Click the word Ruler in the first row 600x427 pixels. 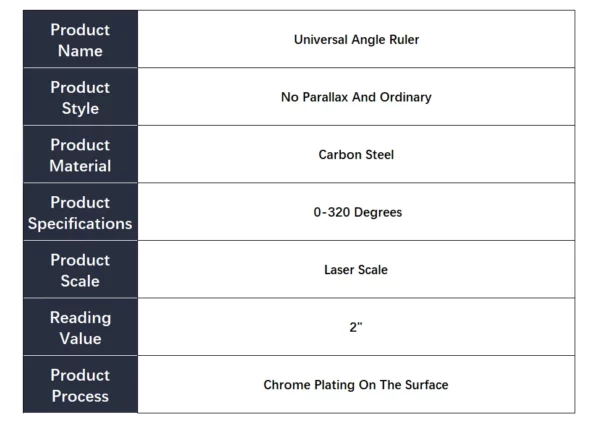point(404,40)
